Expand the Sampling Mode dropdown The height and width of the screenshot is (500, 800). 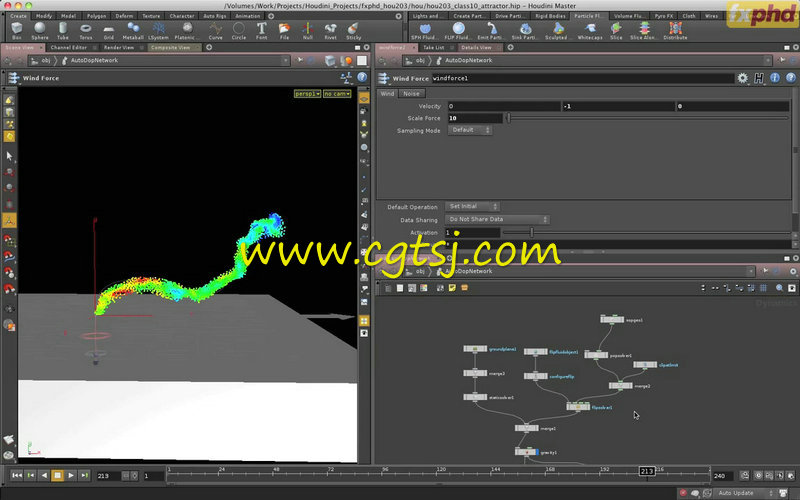click(x=470, y=130)
